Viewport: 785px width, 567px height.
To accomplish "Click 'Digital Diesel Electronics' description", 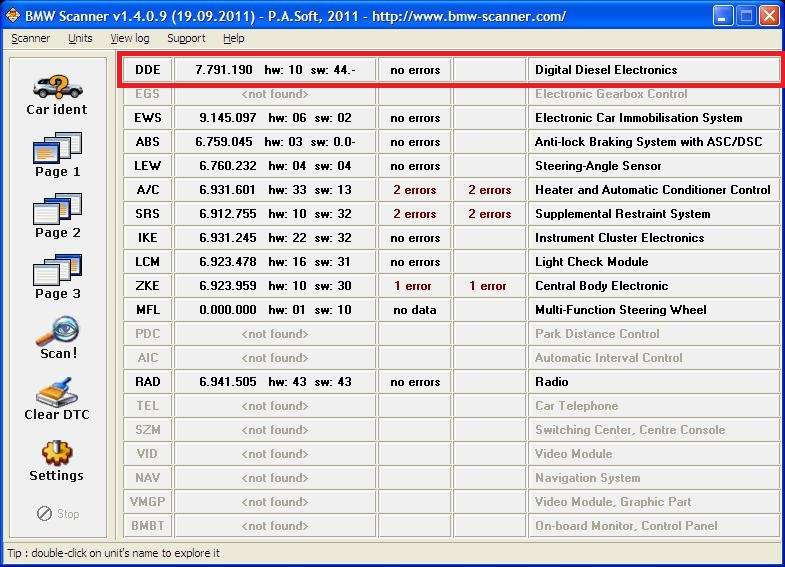I will click(x=606, y=70).
